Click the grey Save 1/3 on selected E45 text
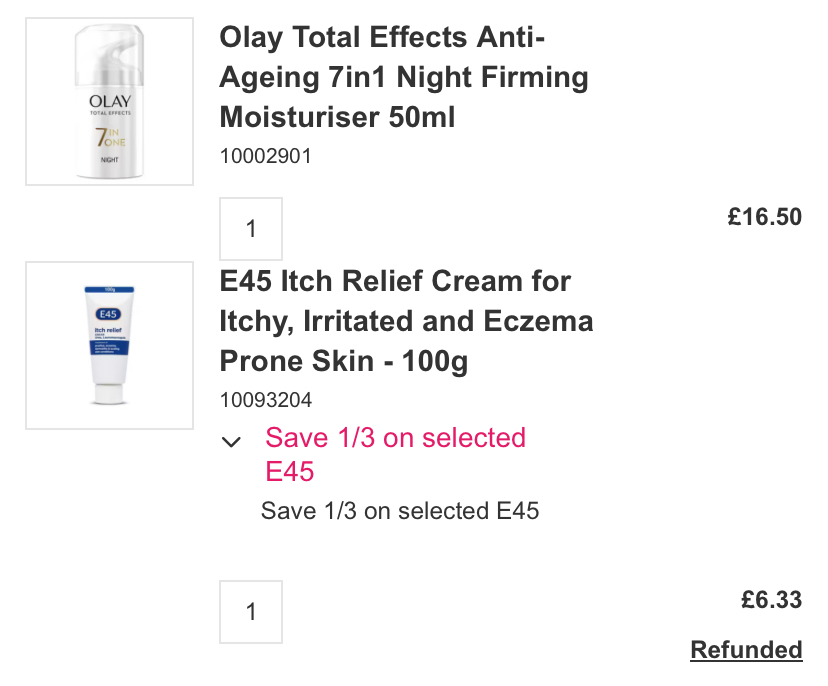The image size is (828, 686). (x=400, y=511)
